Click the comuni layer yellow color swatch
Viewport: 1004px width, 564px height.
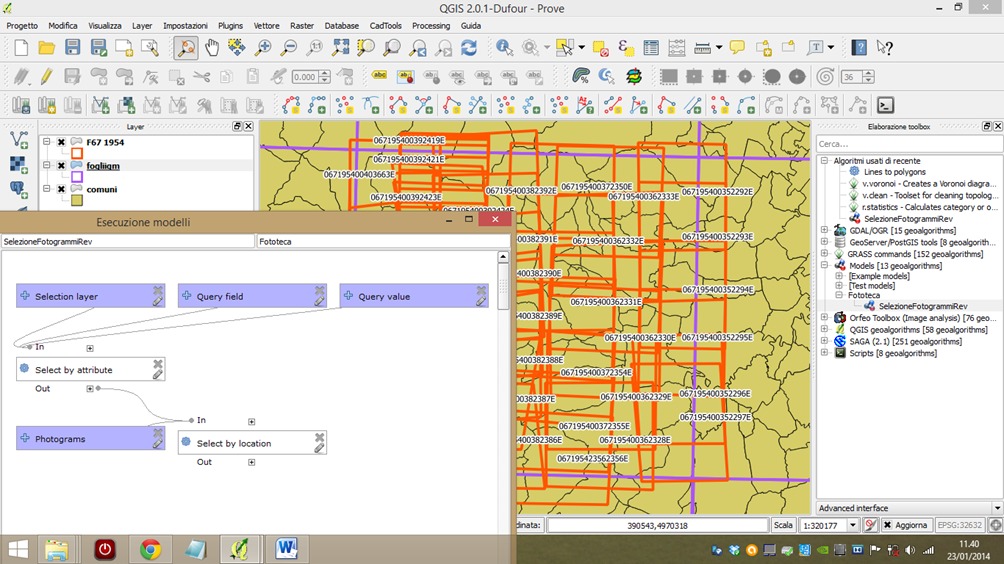(x=77, y=200)
